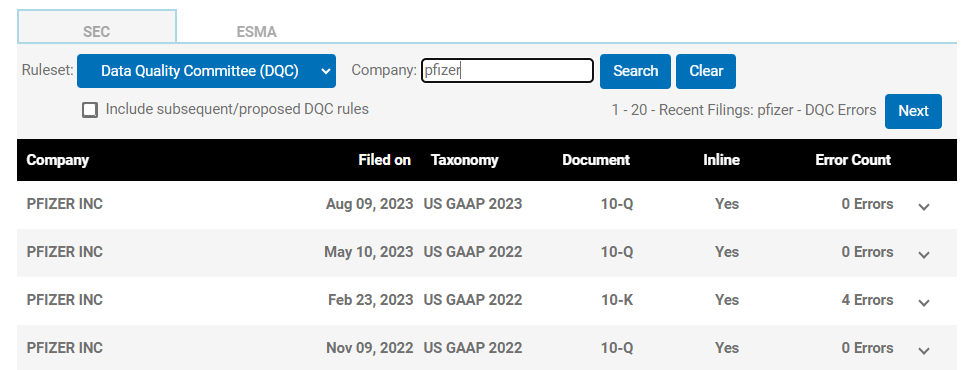Screen dimensions: 978x370
Task: Sort by the Document column header
Action: [596, 160]
